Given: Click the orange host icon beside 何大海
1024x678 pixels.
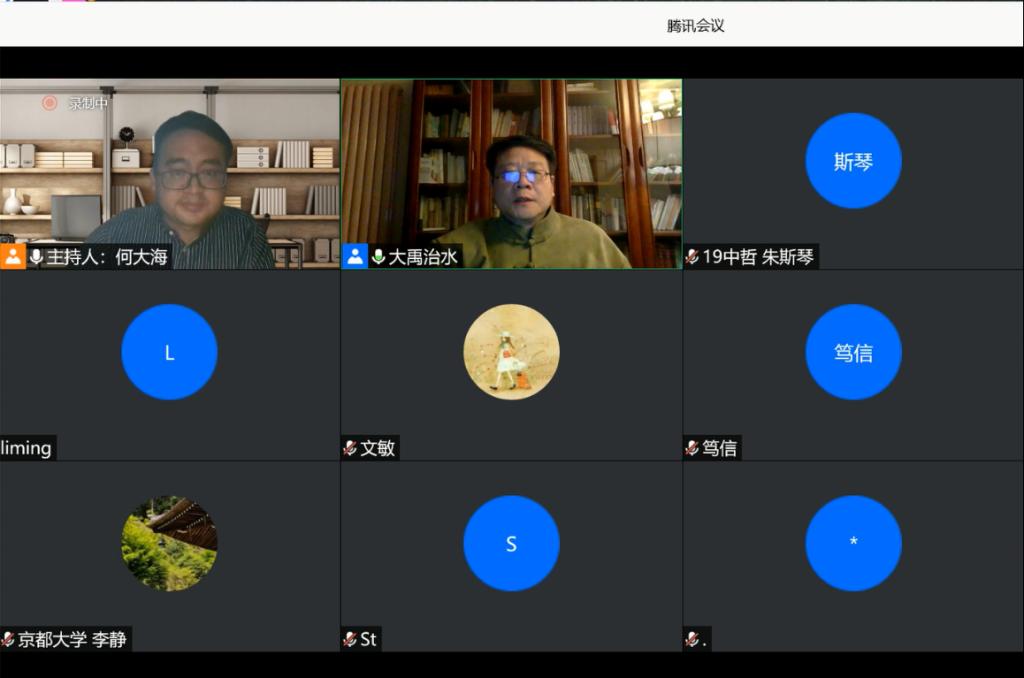Looking at the screenshot, I should click(13, 256).
